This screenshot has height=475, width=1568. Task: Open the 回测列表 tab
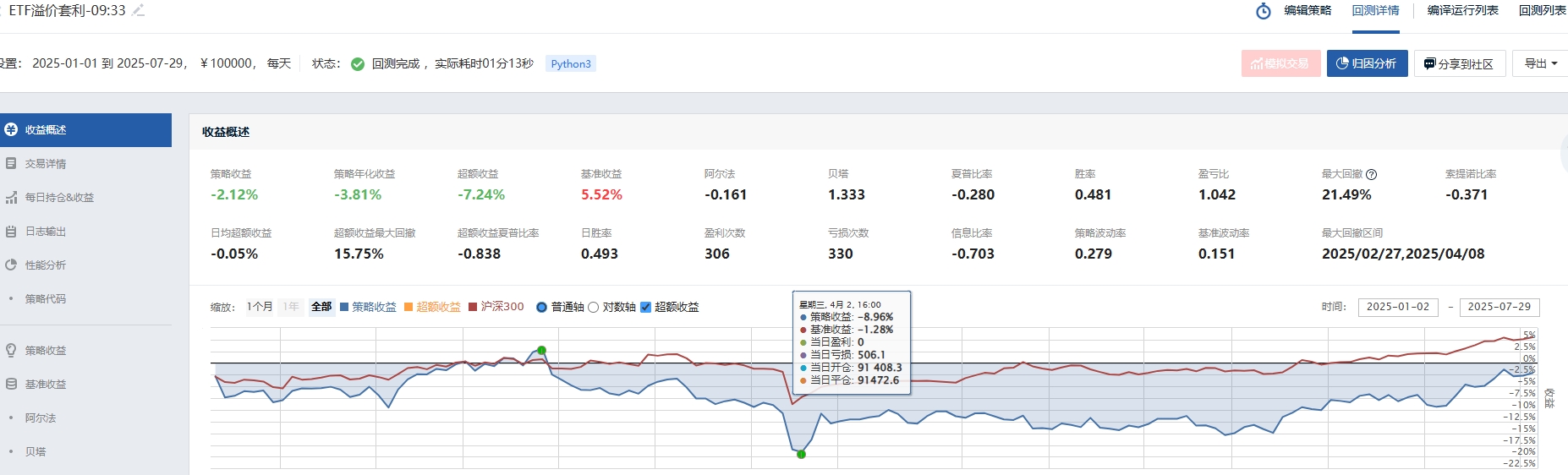(1542, 11)
